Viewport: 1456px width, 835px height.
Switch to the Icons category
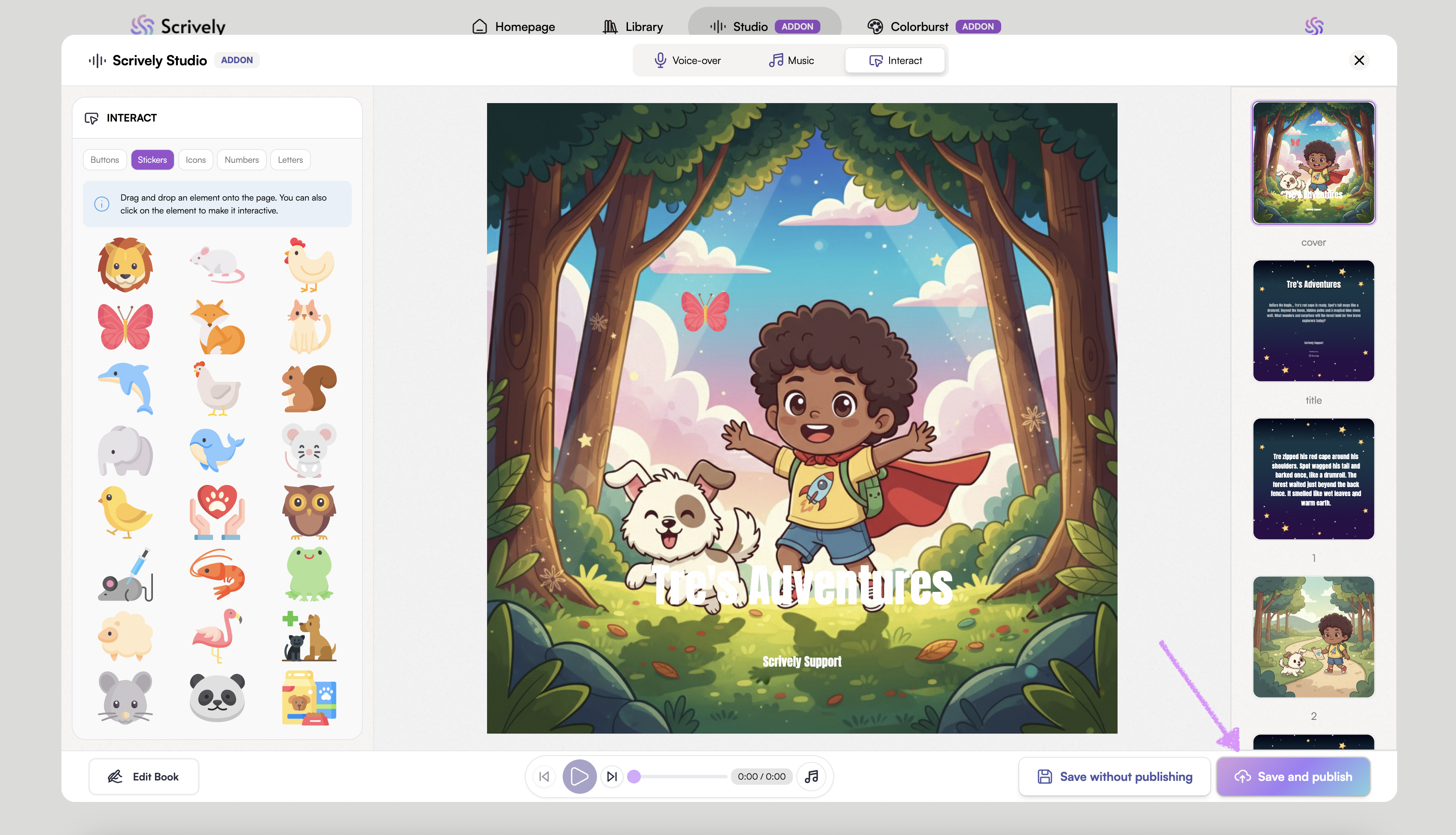pyautogui.click(x=195, y=160)
